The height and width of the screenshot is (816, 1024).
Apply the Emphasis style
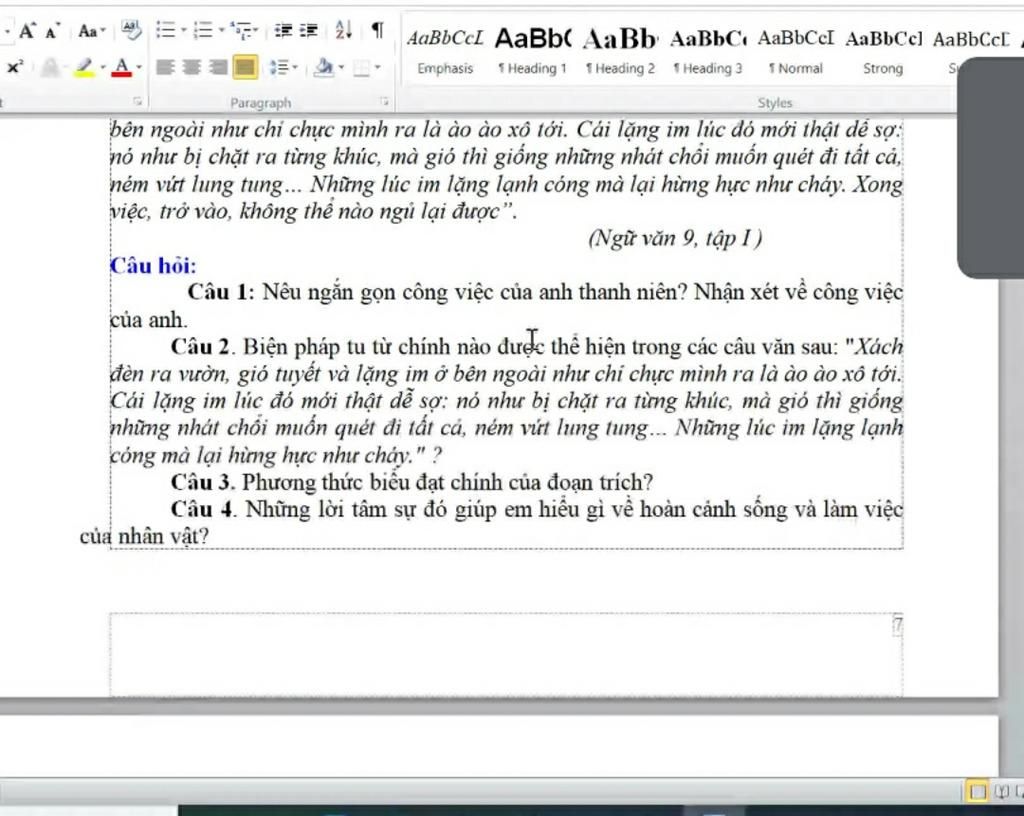point(445,52)
